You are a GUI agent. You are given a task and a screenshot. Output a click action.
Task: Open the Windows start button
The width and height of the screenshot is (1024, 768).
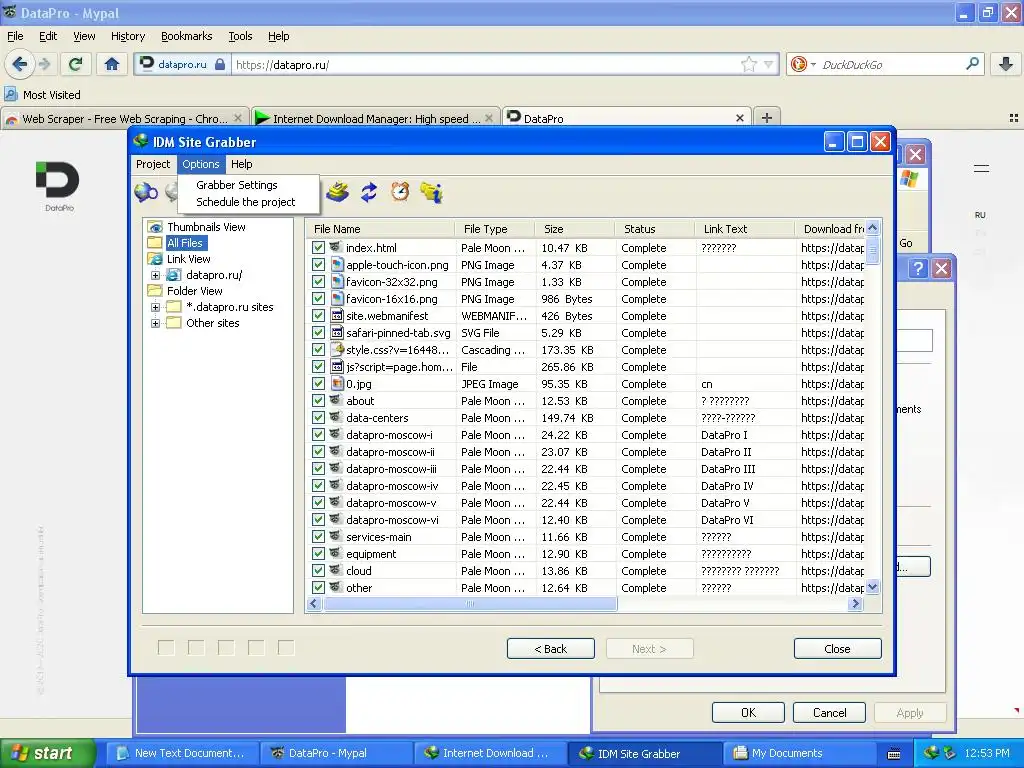47,753
